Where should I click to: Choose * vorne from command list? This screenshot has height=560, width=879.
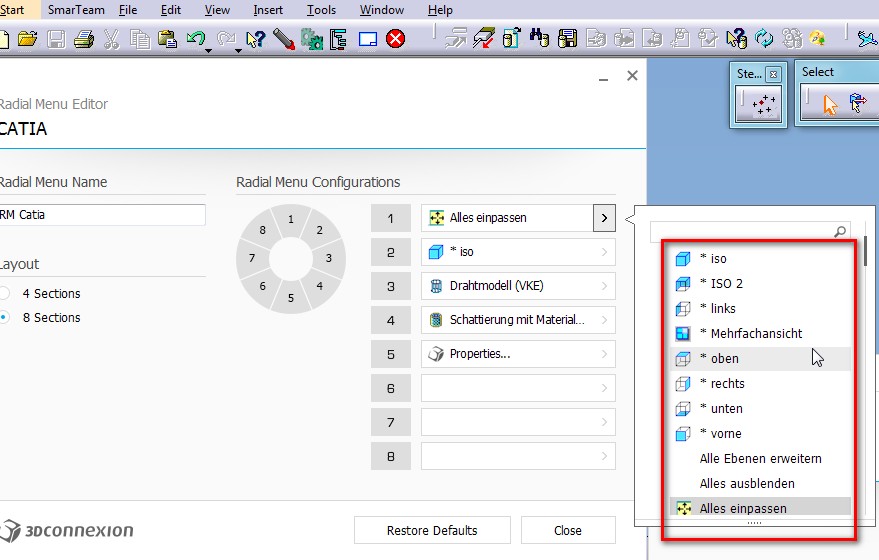point(762,434)
